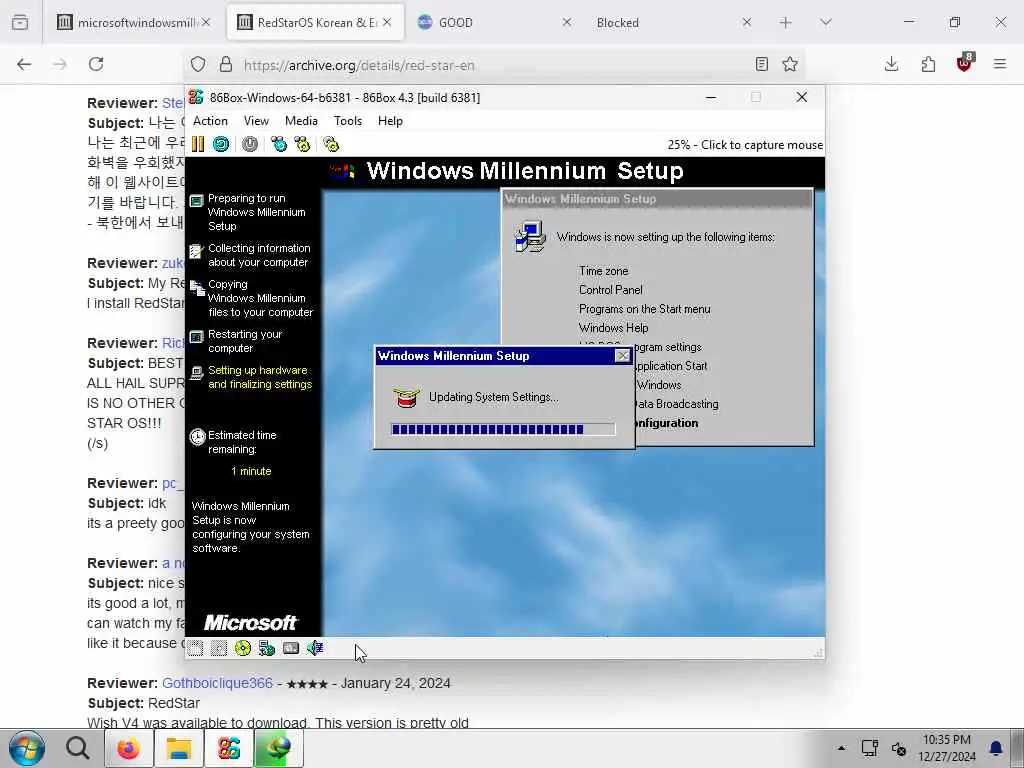1024x768 pixels.
Task: Open taskbar notification bell
Action: pyautogui.click(x=996, y=748)
